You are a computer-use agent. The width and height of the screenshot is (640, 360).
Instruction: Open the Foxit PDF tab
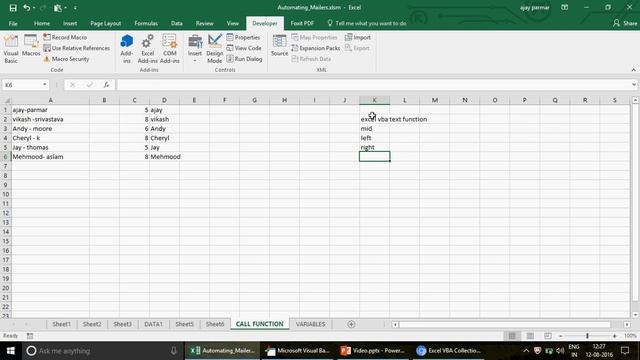tap(302, 23)
